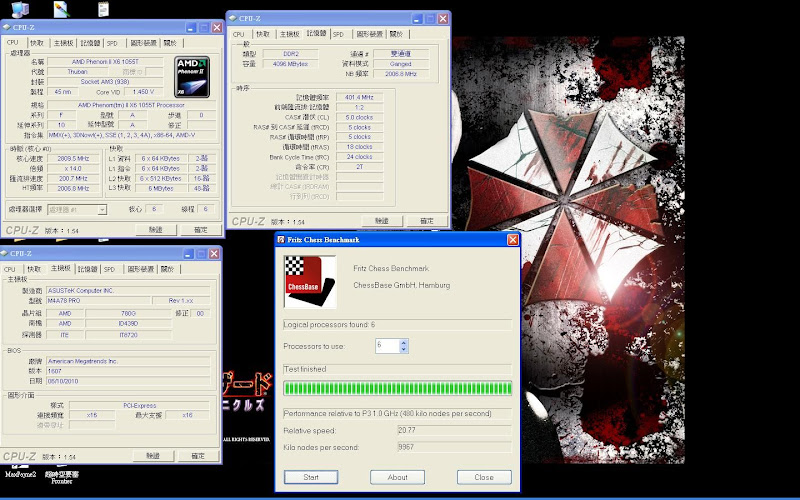Click 驗證 button in CPU-Z memory window
This screenshot has height=500, width=800.
point(382,221)
